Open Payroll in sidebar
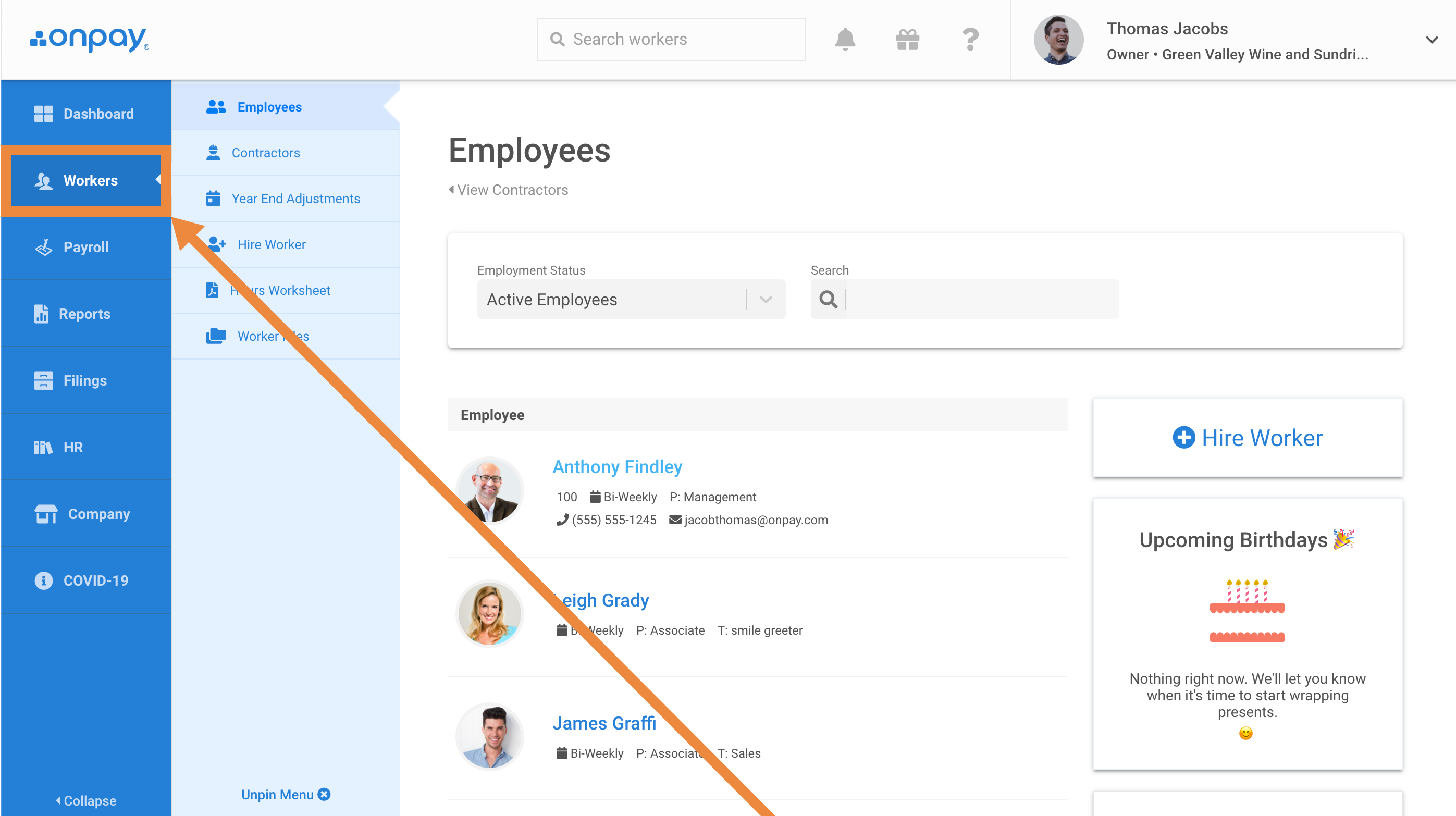This screenshot has width=1456, height=816. click(x=87, y=247)
